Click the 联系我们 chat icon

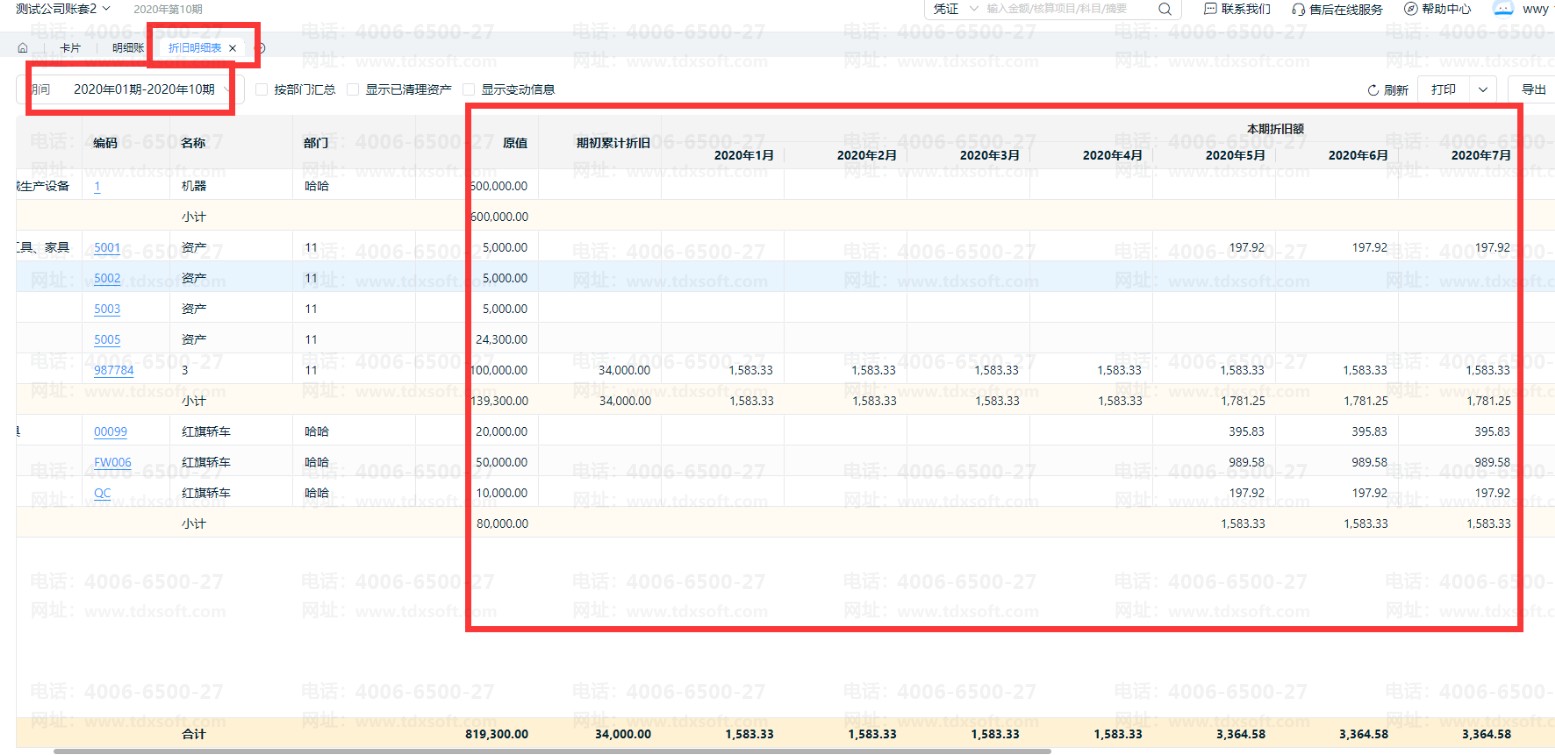[1211, 9]
